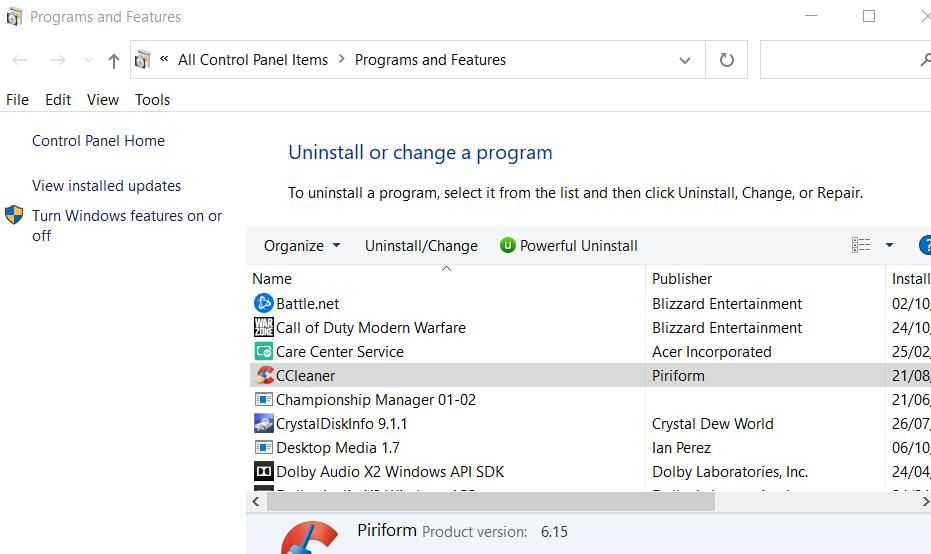Open the Edit menu
Viewport: 931px width, 554px height.
(x=58, y=100)
